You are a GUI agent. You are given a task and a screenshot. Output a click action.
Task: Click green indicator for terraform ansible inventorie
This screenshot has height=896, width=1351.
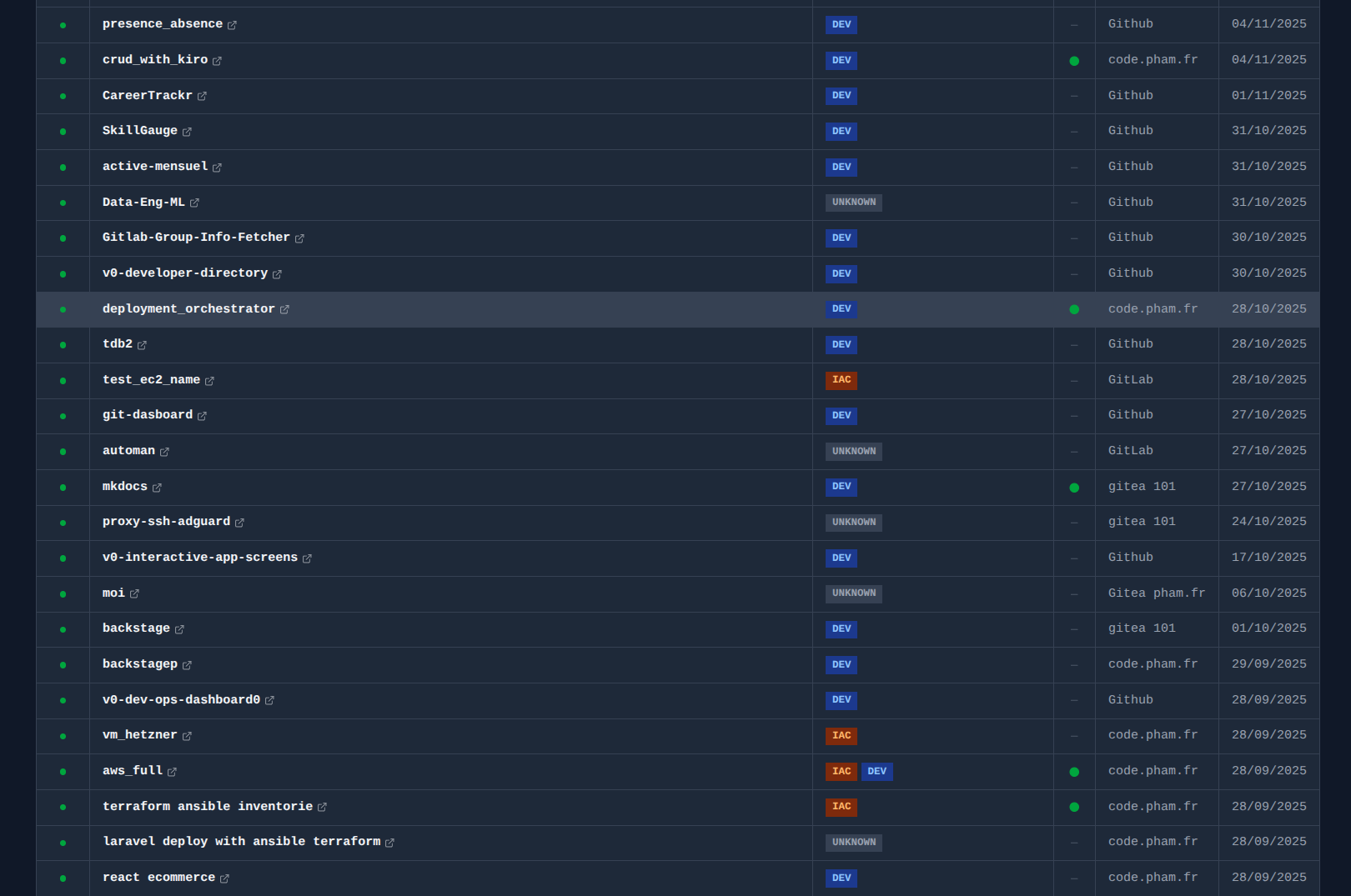pos(1074,807)
